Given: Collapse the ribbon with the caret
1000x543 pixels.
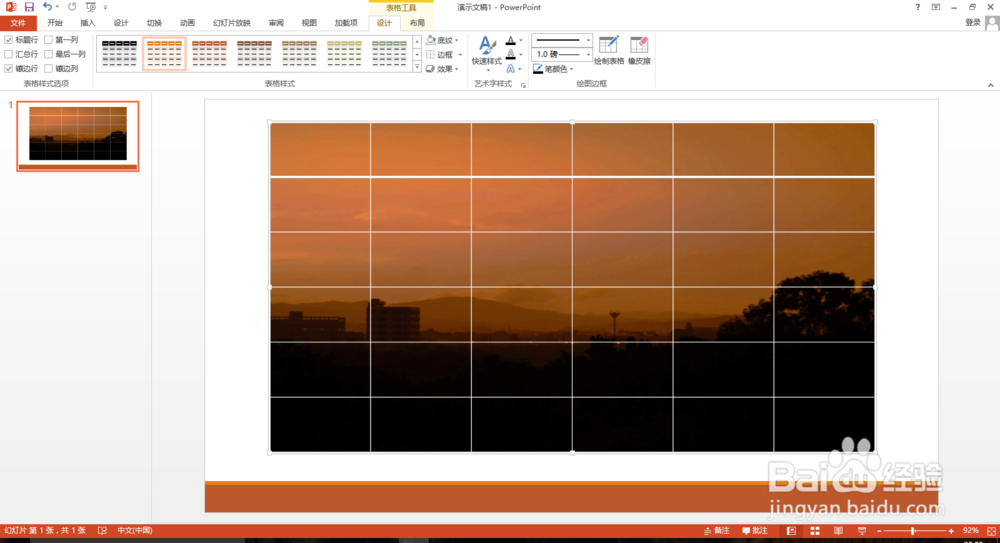Looking at the screenshot, I should 990,84.
